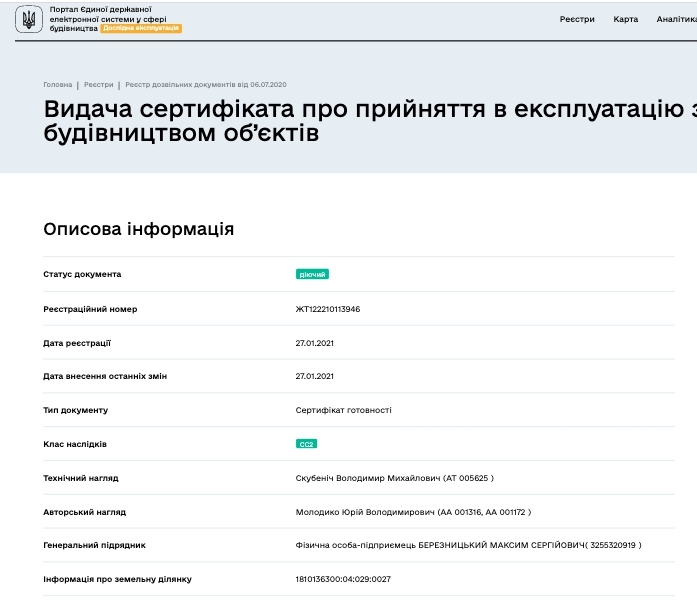Click the CC2 consequence class badge
The image size is (697, 608).
tap(306, 444)
